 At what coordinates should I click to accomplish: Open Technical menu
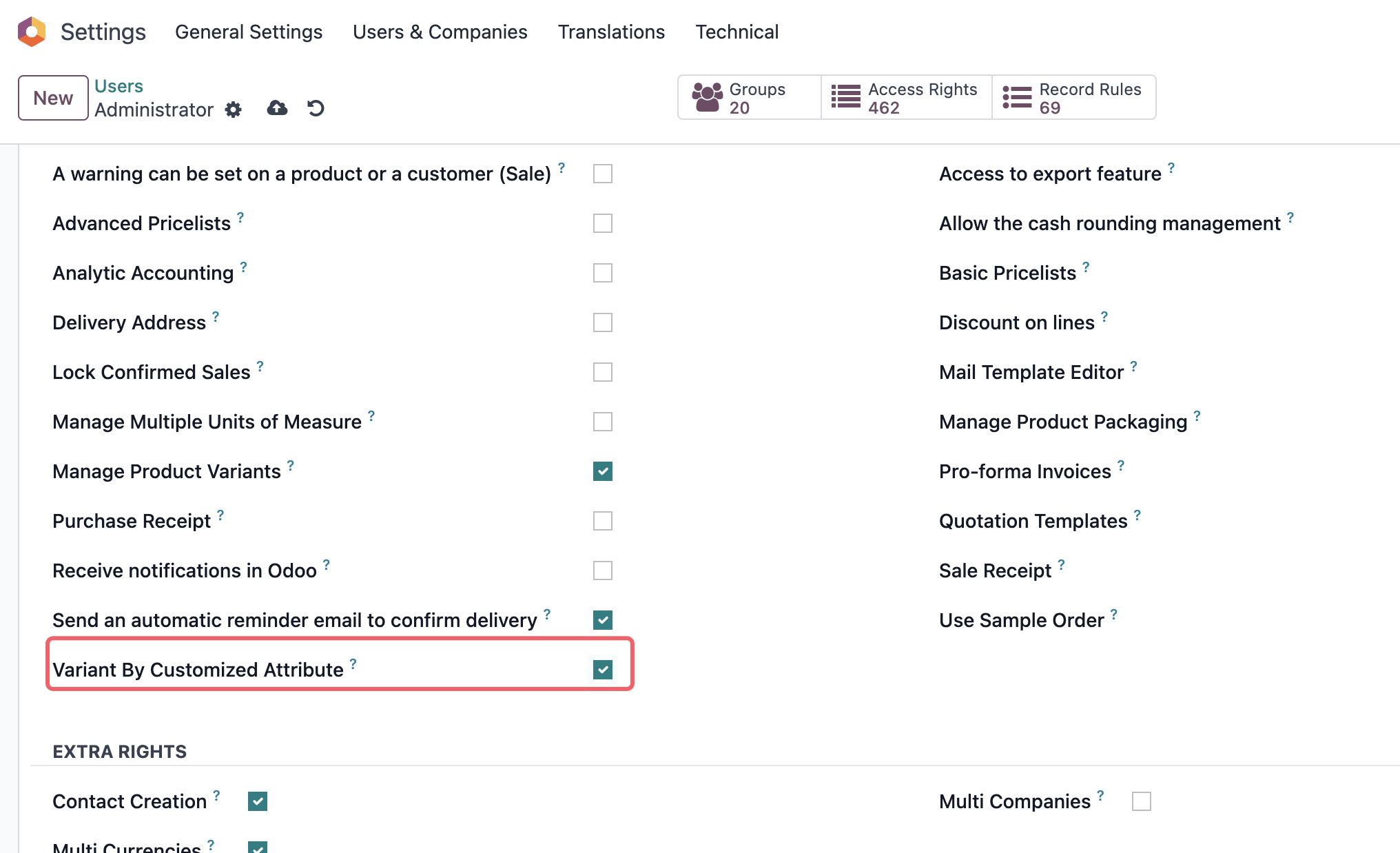(737, 32)
